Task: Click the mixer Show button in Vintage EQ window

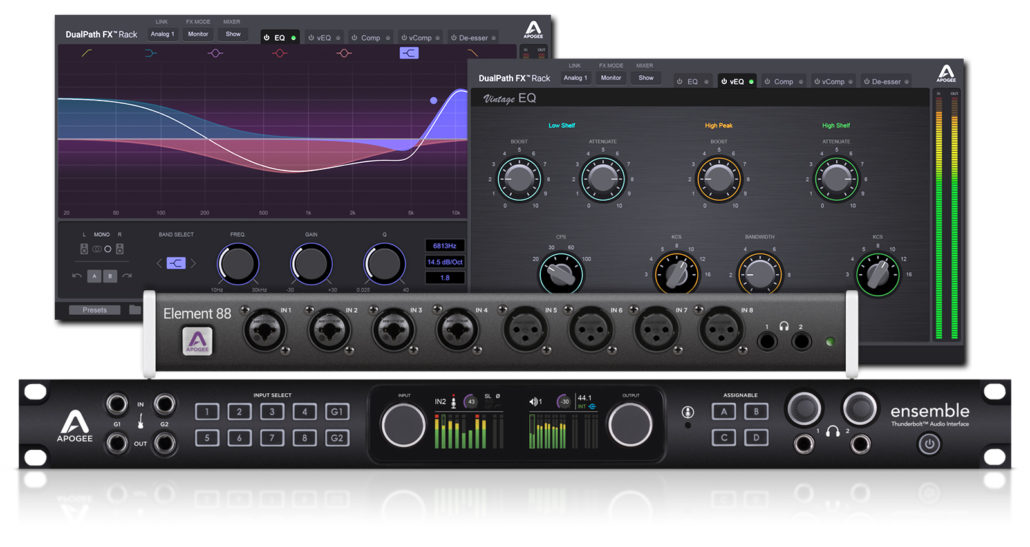Action: [646, 77]
